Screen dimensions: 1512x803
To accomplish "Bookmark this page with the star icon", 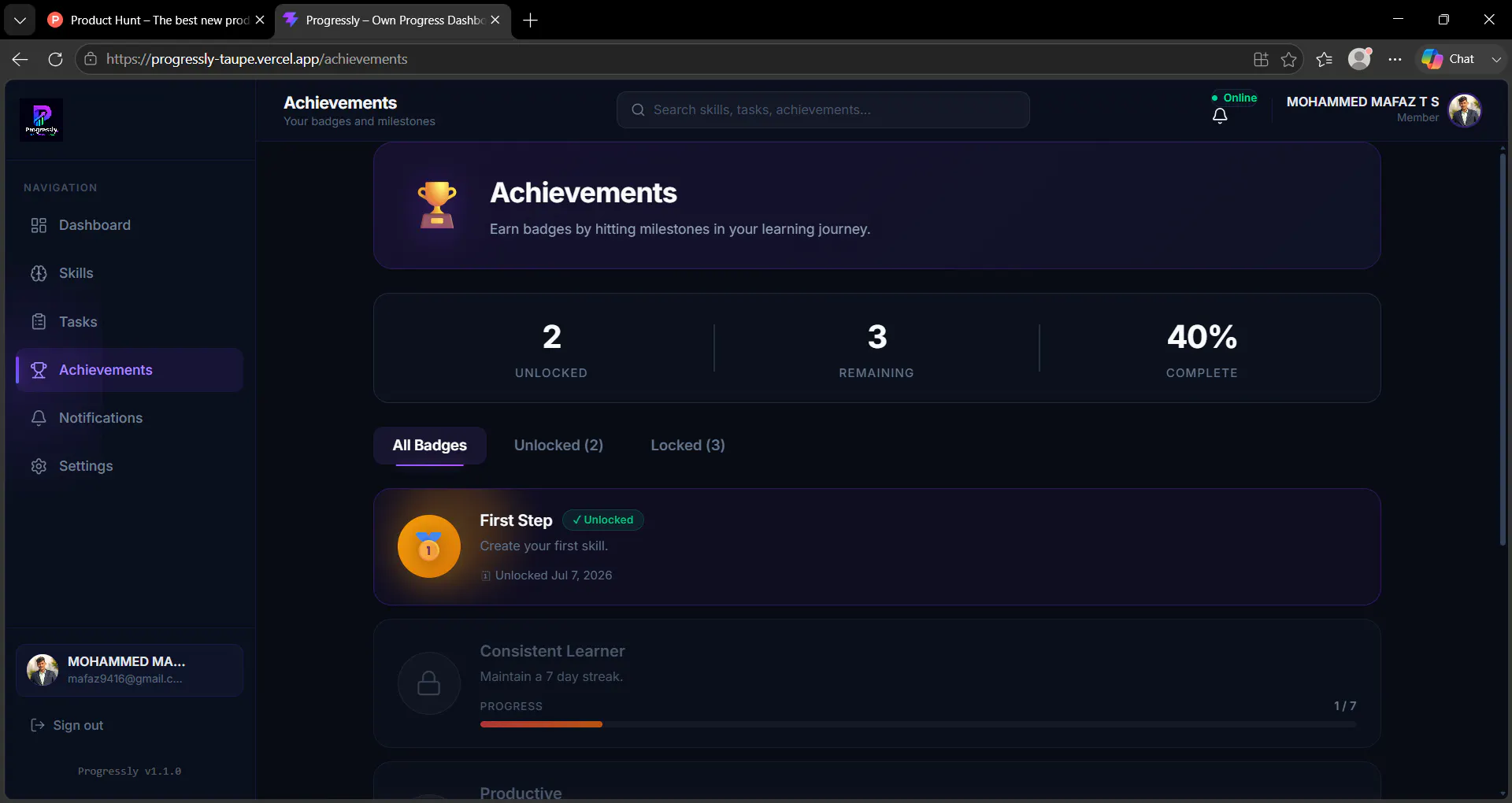I will (x=1288, y=59).
